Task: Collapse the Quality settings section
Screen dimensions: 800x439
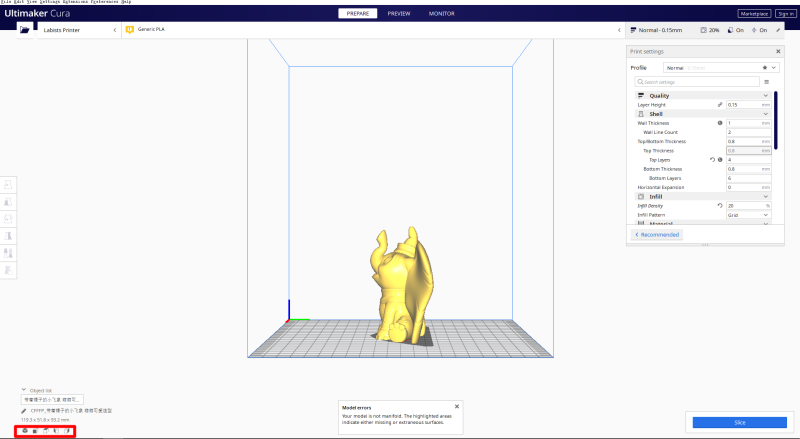Action: (x=765, y=95)
